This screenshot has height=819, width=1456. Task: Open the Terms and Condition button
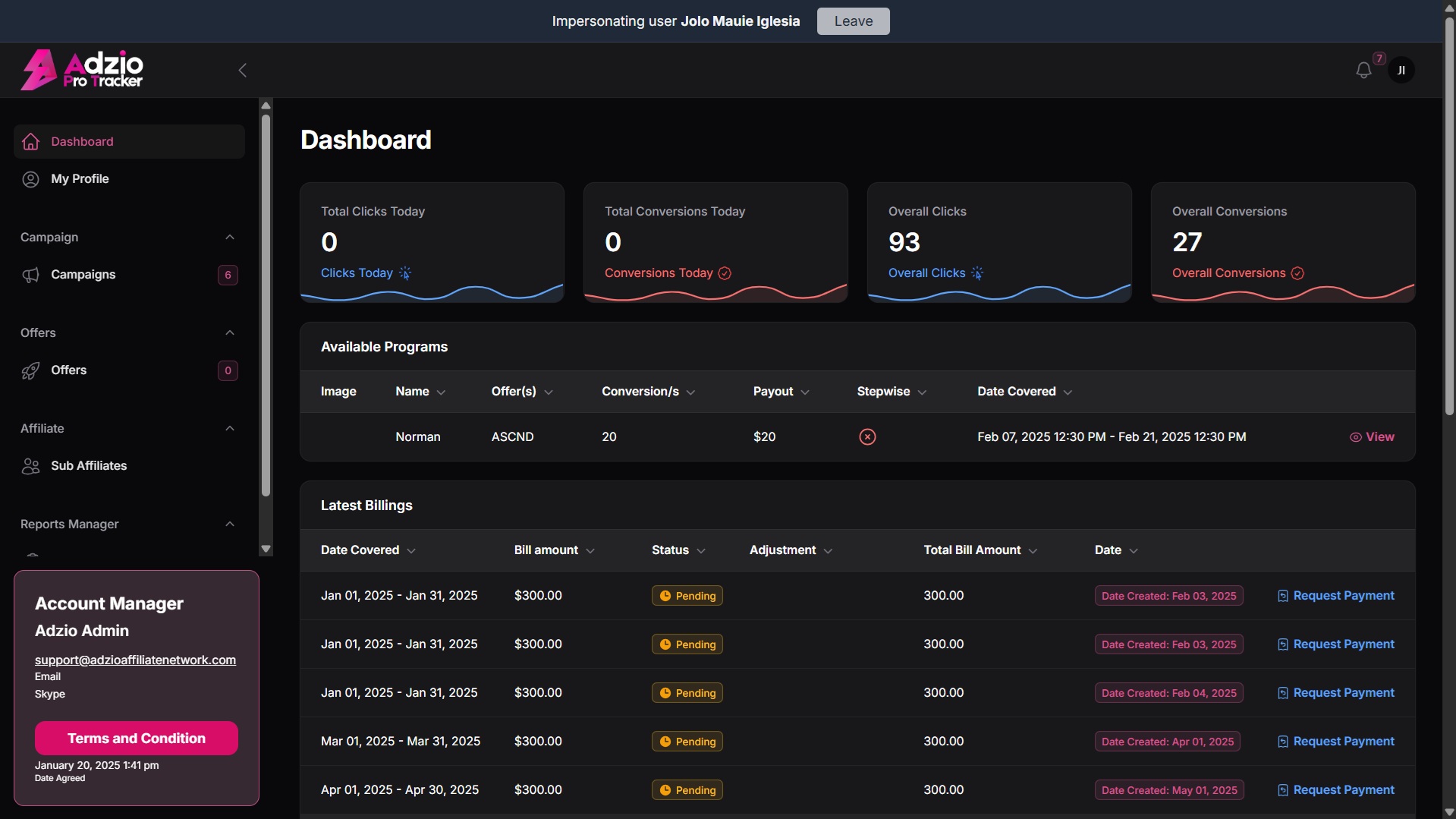pyautogui.click(x=137, y=739)
